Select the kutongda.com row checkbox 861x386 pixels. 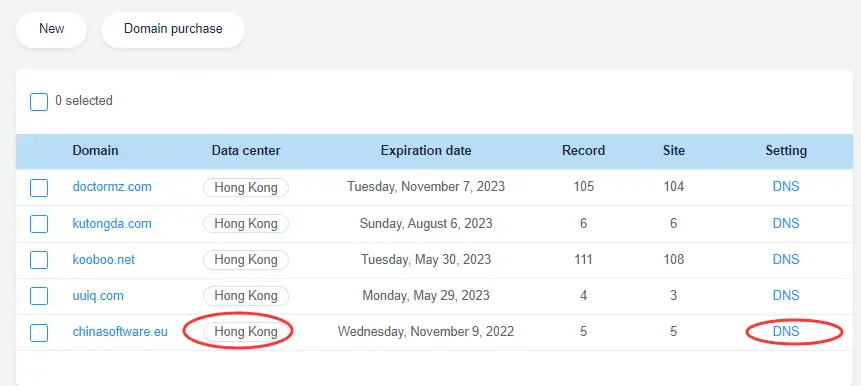[39, 224]
